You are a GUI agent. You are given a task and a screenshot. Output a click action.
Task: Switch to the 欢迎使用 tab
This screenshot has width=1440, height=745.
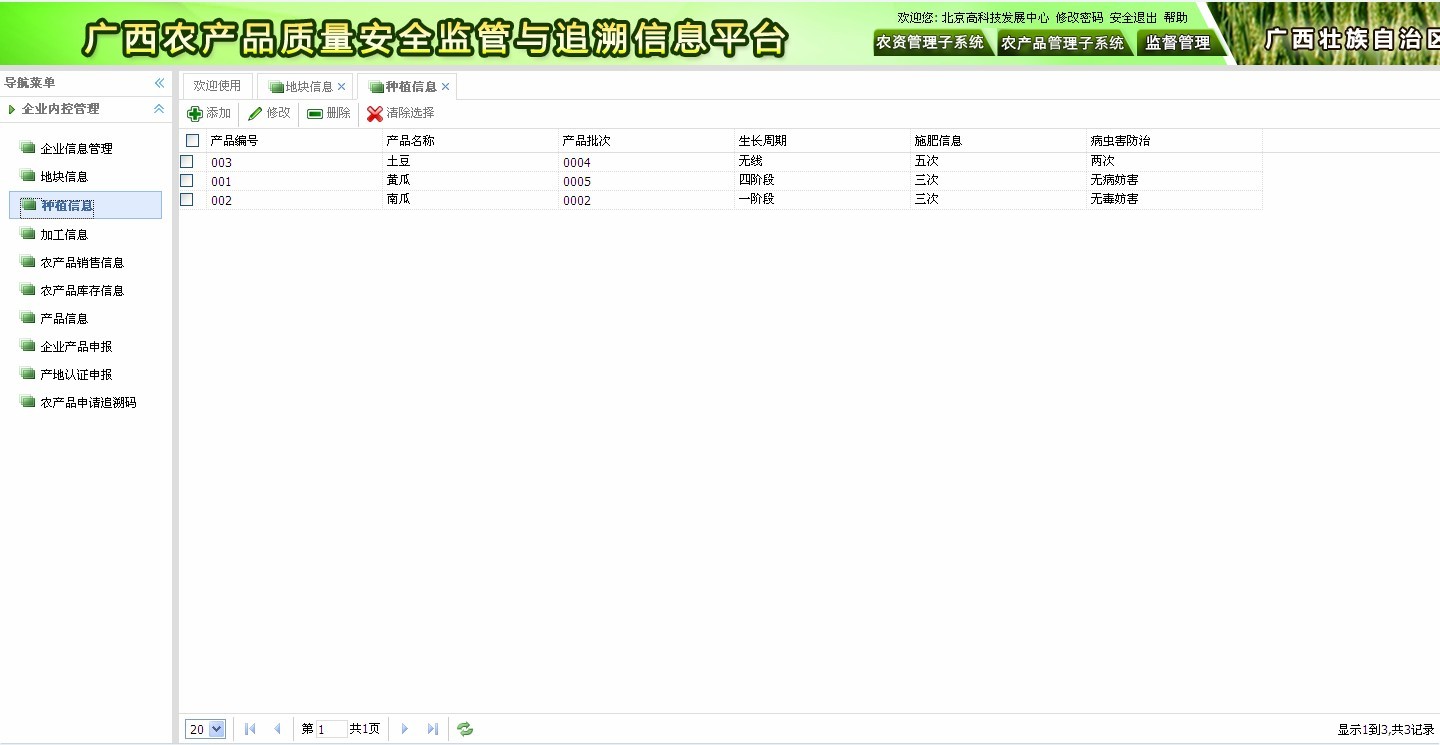click(217, 86)
